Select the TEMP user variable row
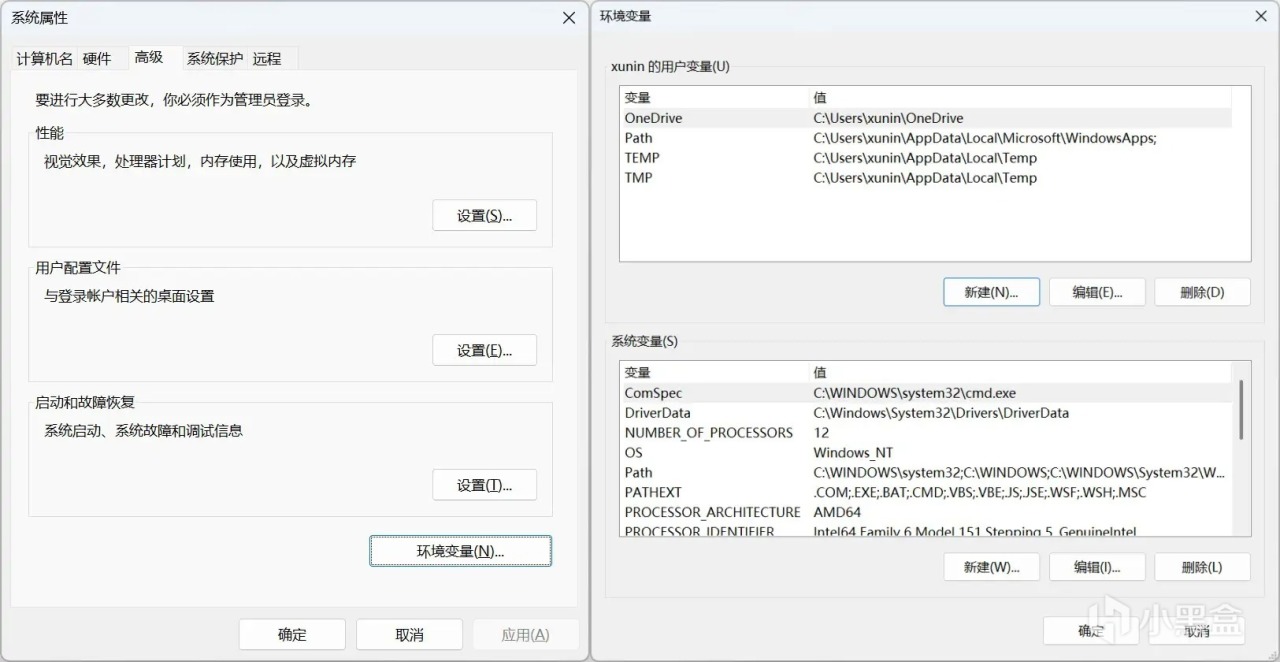The height and width of the screenshot is (662, 1280). point(642,158)
